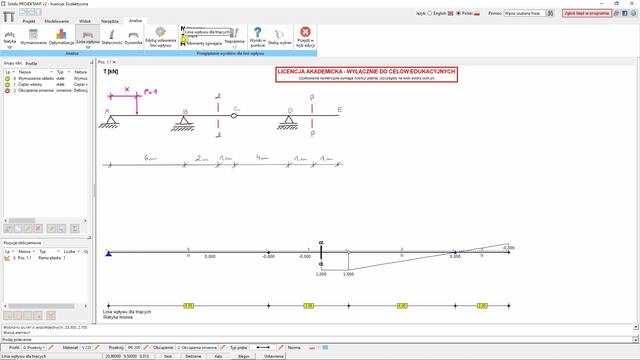Switch to the Modelowanie ribbon tab

tap(57, 21)
